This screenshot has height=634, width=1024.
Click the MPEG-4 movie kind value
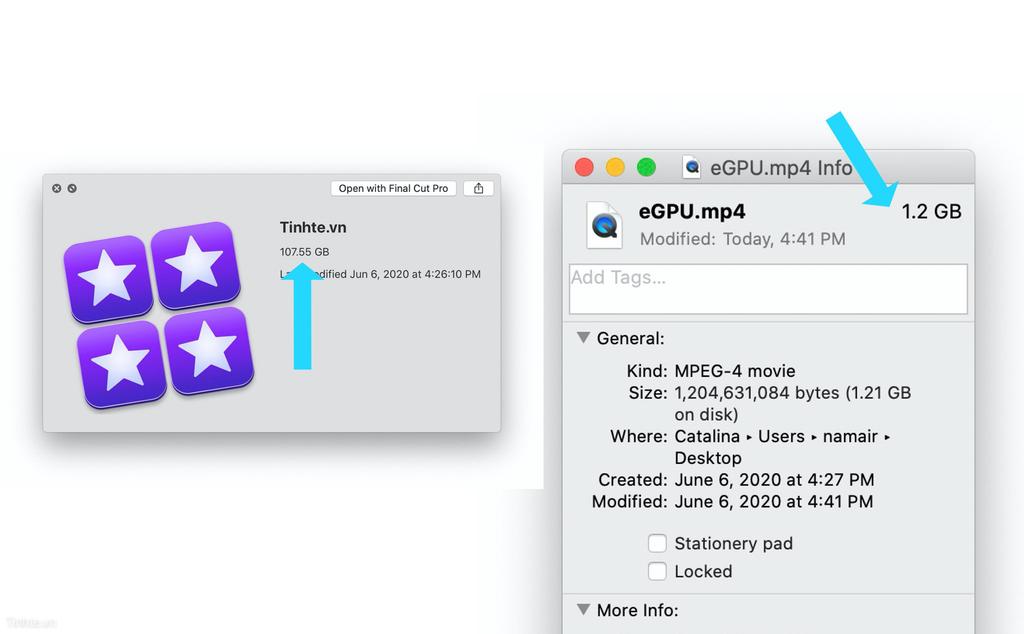coord(735,371)
